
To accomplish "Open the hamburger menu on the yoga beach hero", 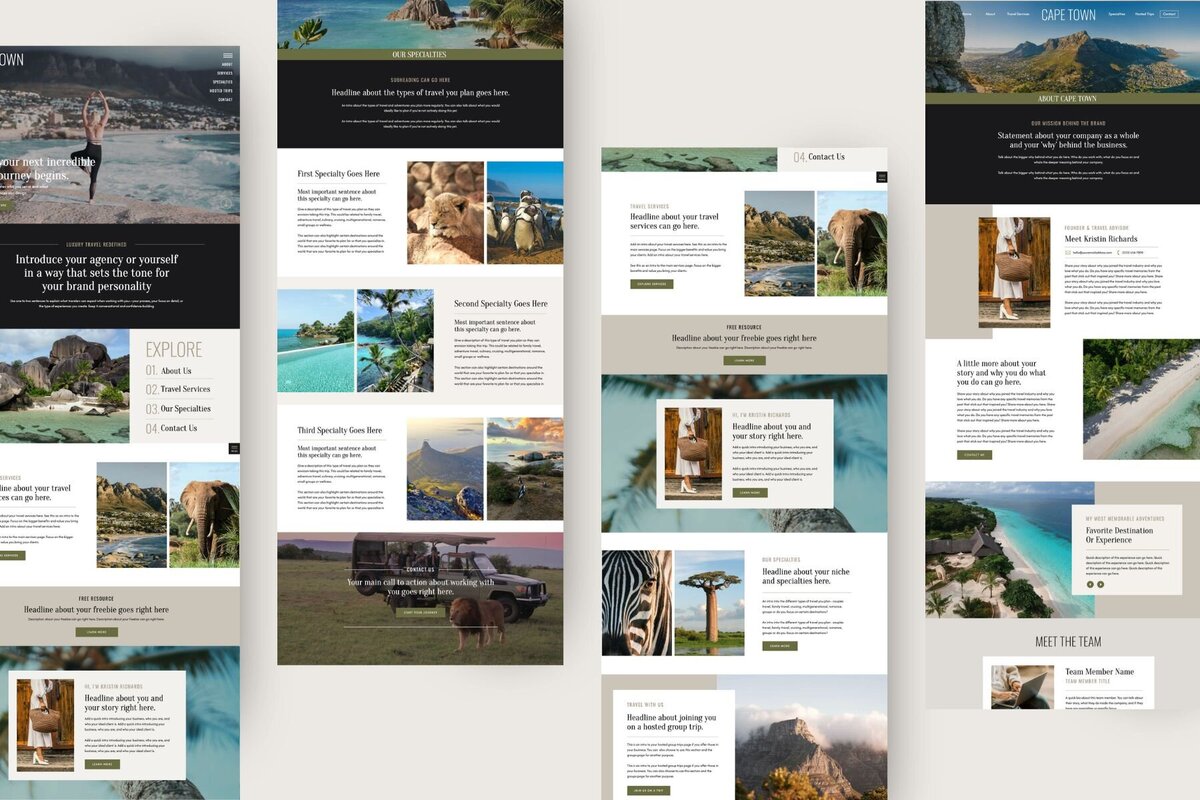I will 228,55.
